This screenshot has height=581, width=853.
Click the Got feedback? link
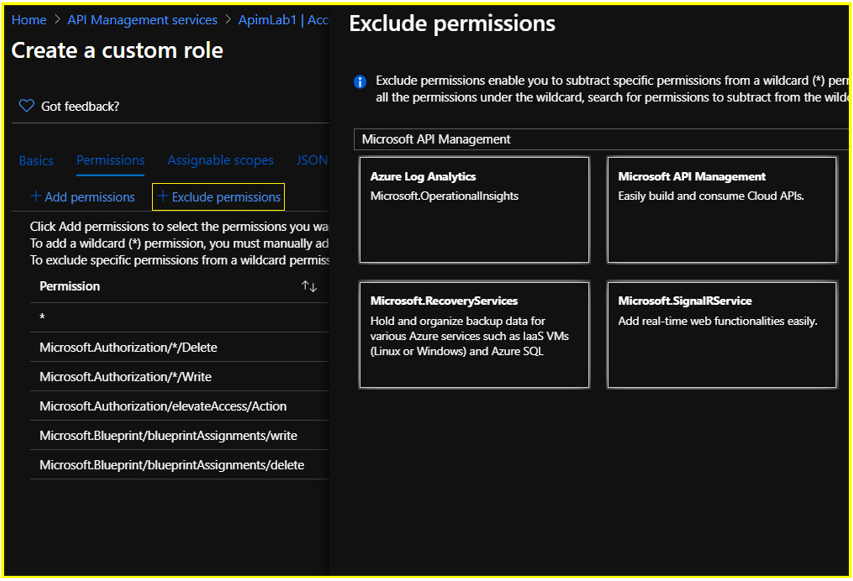(80, 106)
